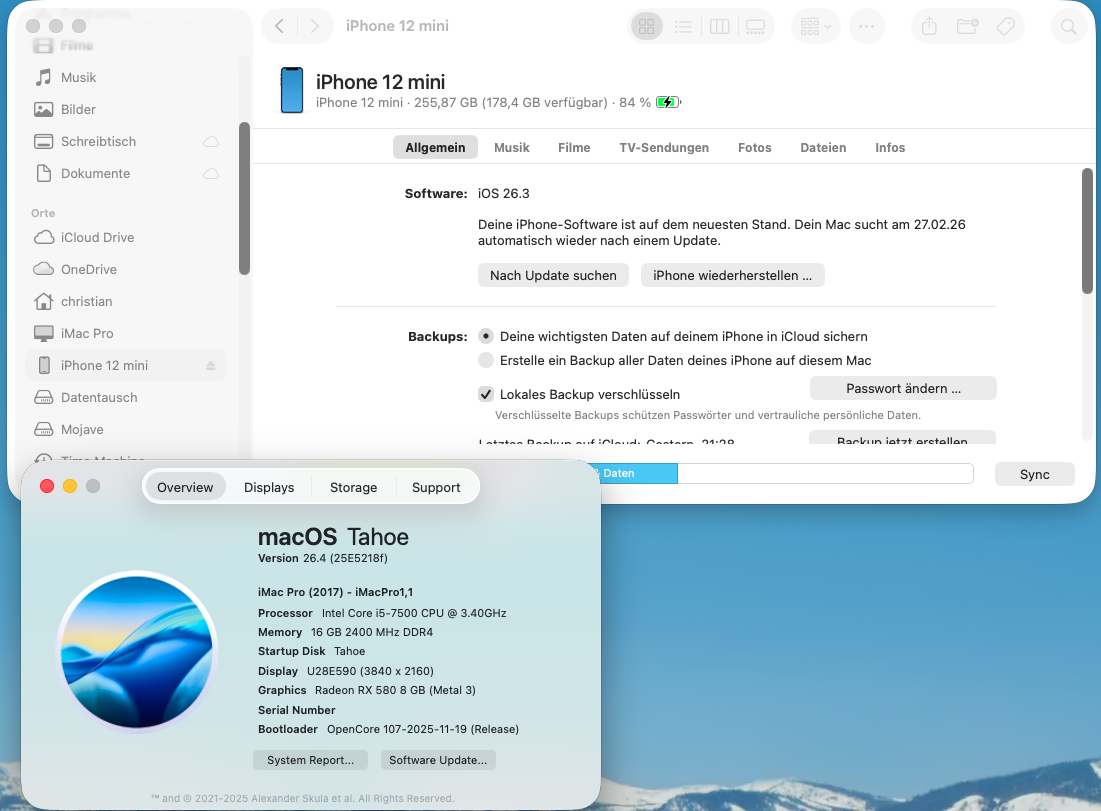Toggle Lokales Backup verschlüsseln checkbox

[x=486, y=394]
